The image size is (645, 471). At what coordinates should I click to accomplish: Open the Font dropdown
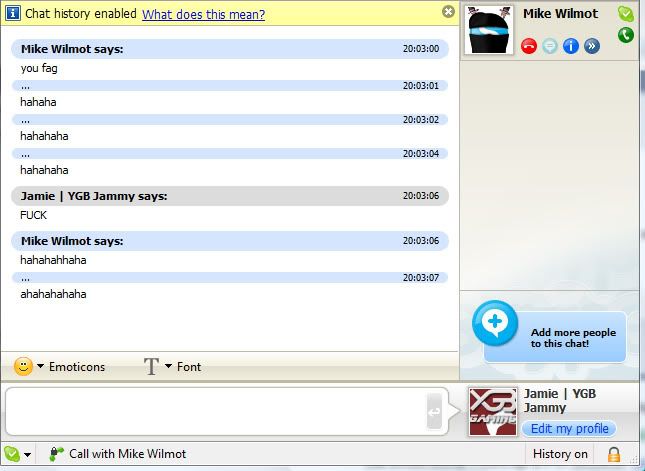point(172,366)
